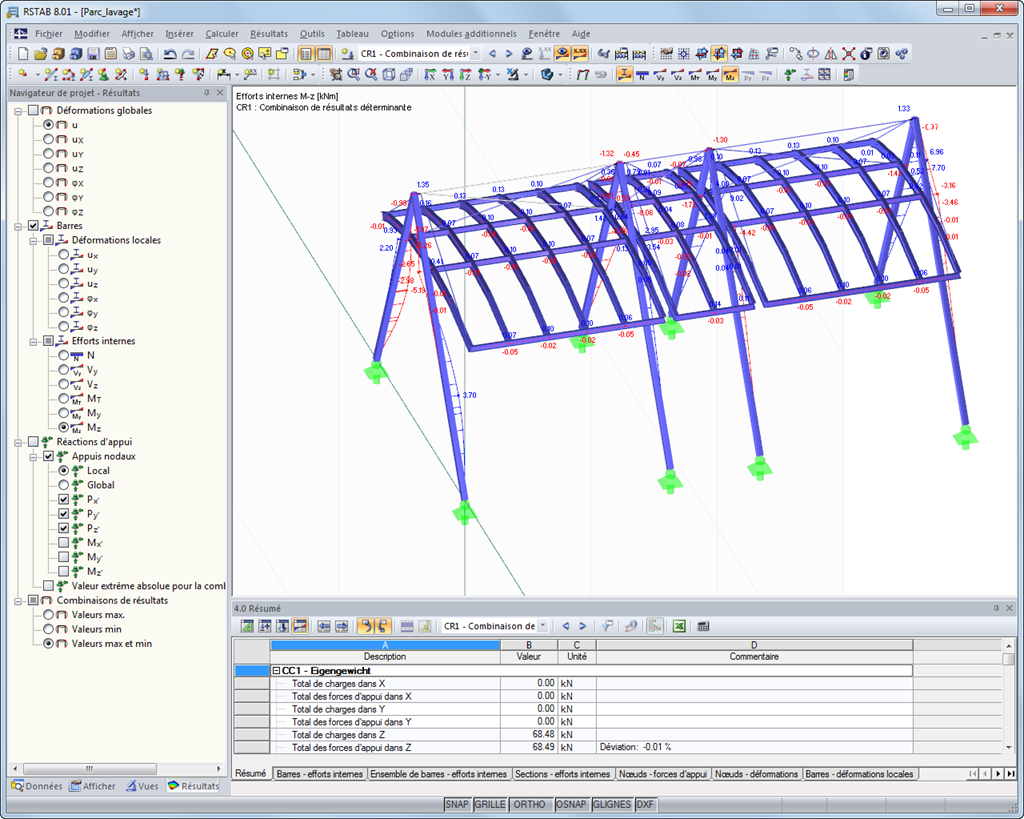Click the Save icon in the toolbar
Screen dimensions: 1024x819
pos(93,54)
